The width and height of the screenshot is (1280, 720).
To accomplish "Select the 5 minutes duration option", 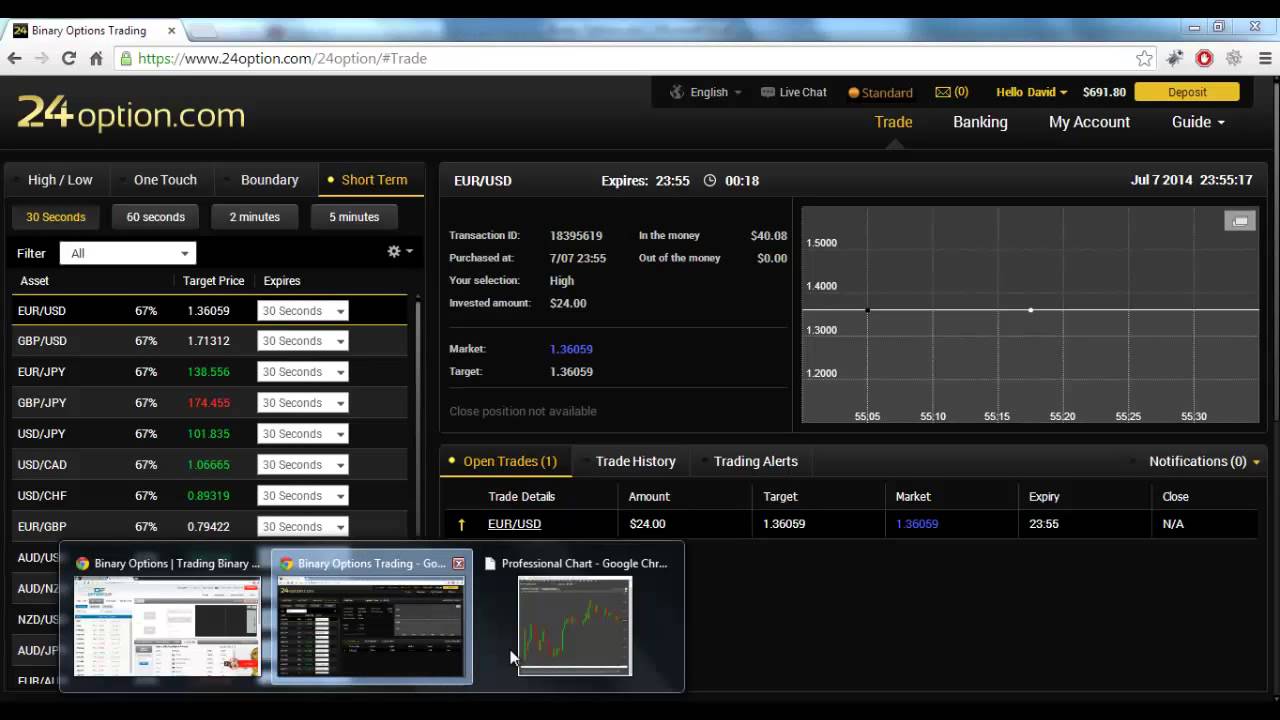I will pyautogui.click(x=354, y=217).
